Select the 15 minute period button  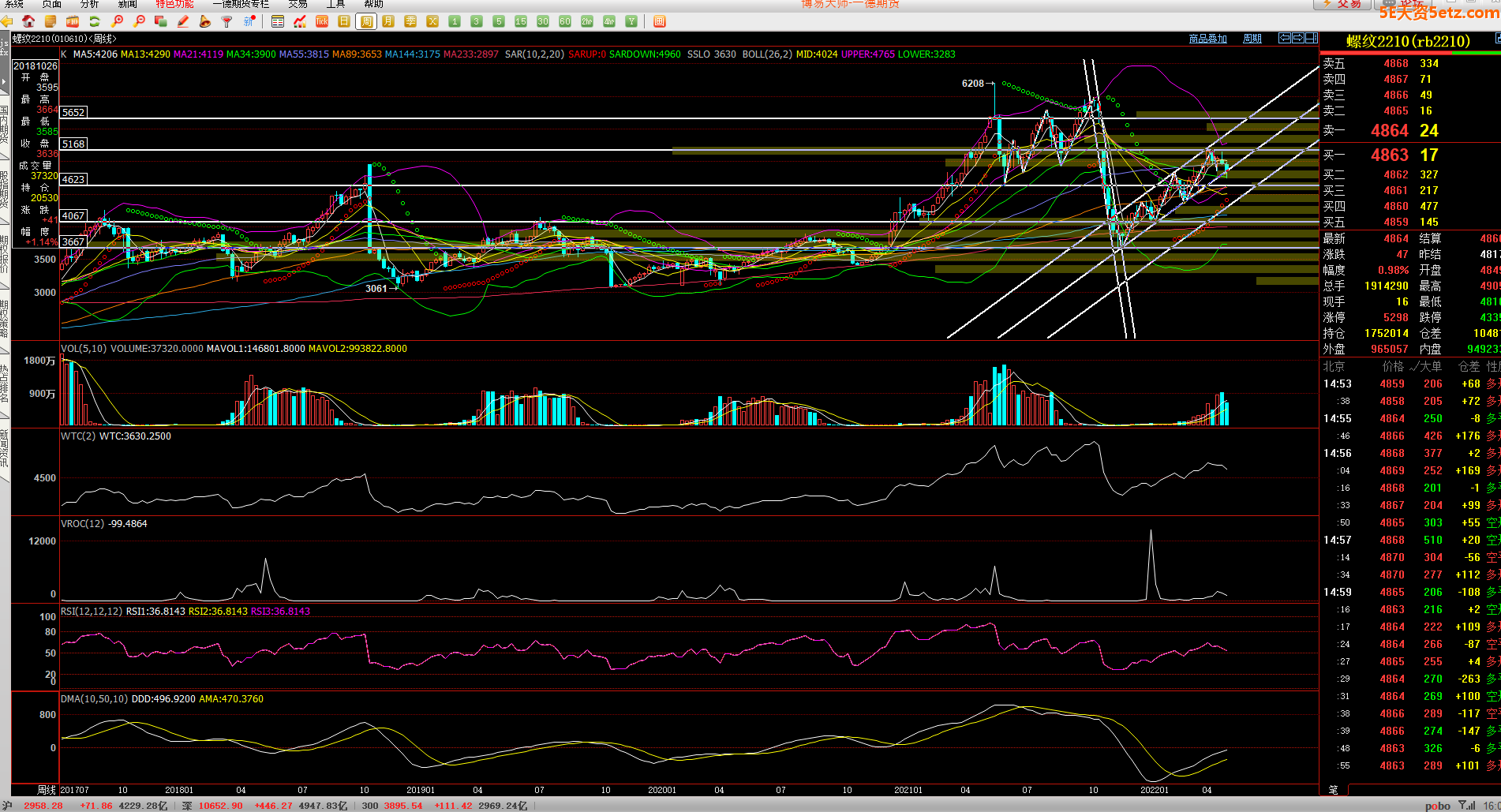[x=521, y=21]
